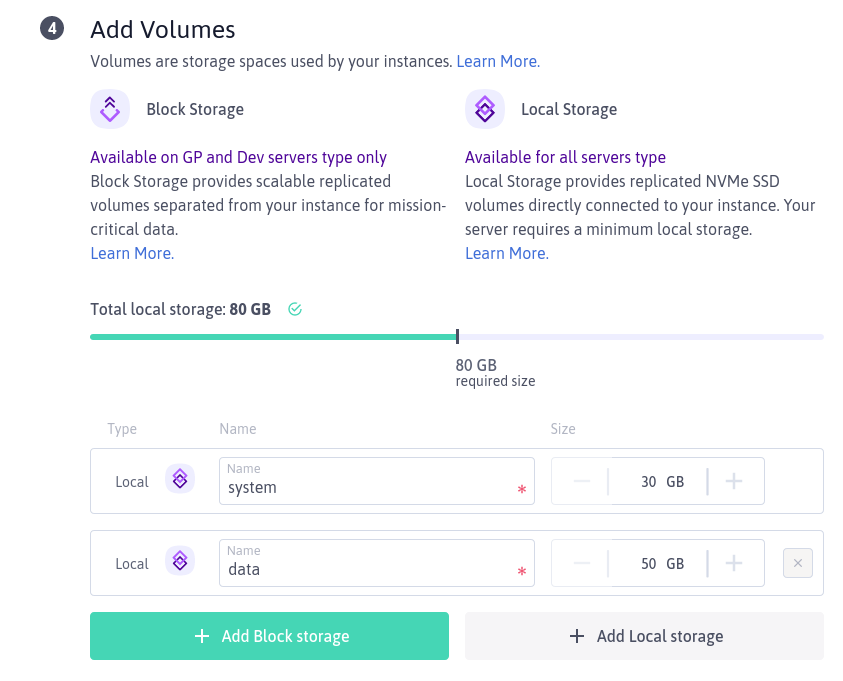Click the green storage validation checkmark
This screenshot has width=843, height=681.
coord(295,309)
